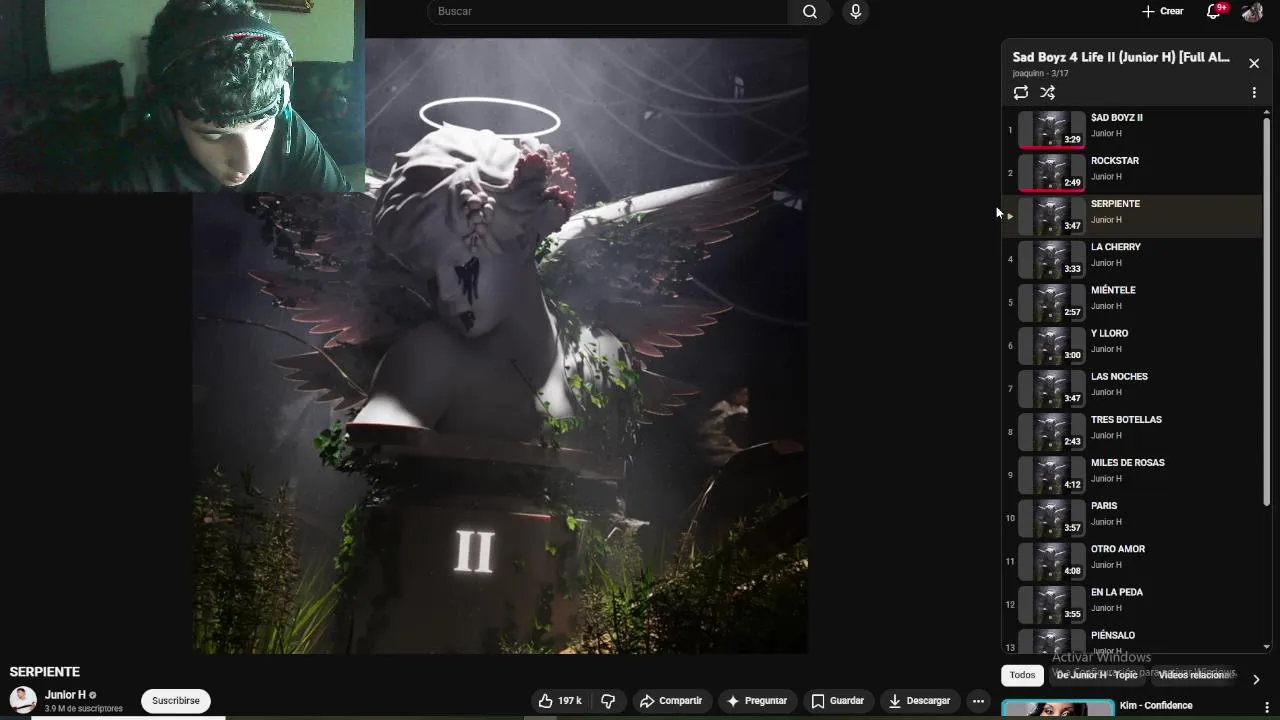Toggle playlist shuffle

click(x=1047, y=92)
